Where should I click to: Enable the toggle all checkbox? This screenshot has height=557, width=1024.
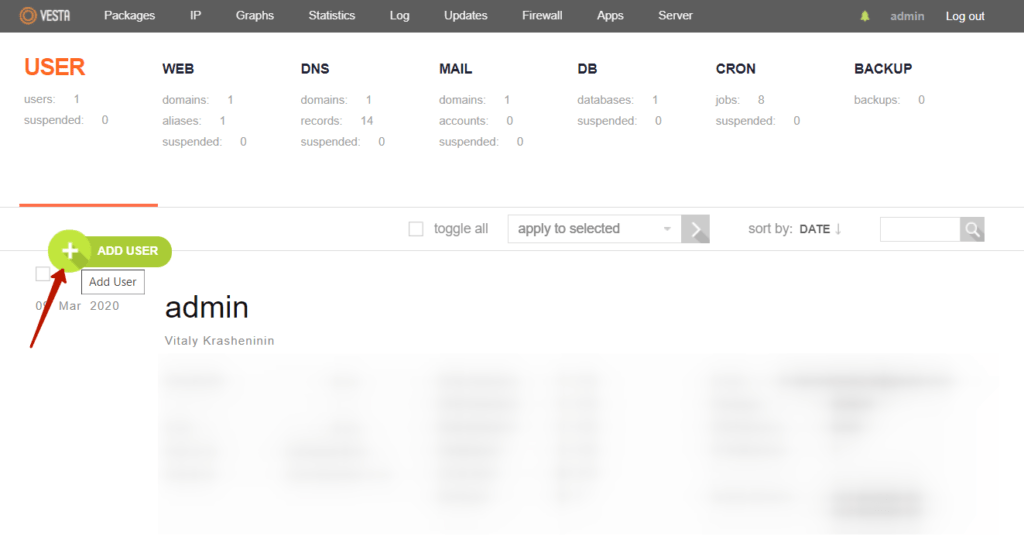tap(416, 229)
